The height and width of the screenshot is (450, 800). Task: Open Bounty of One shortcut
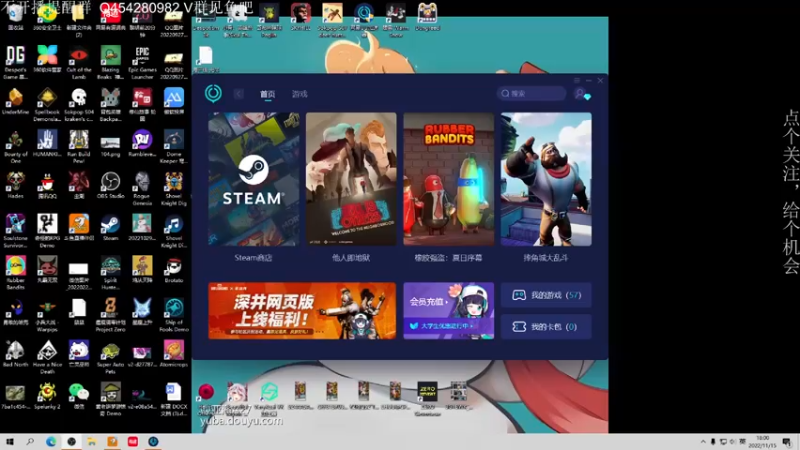tap(16, 147)
